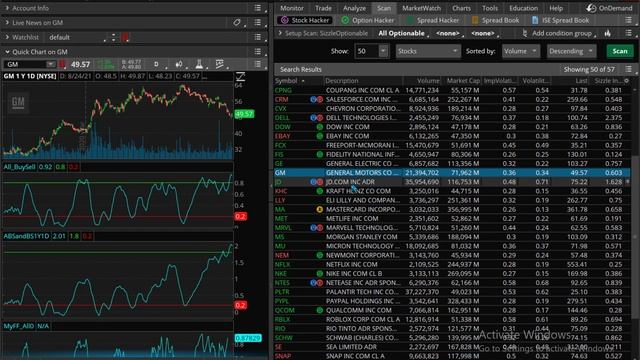The width and height of the screenshot is (640, 360).
Task: Open the Studies flask icon
Action: (199, 64)
